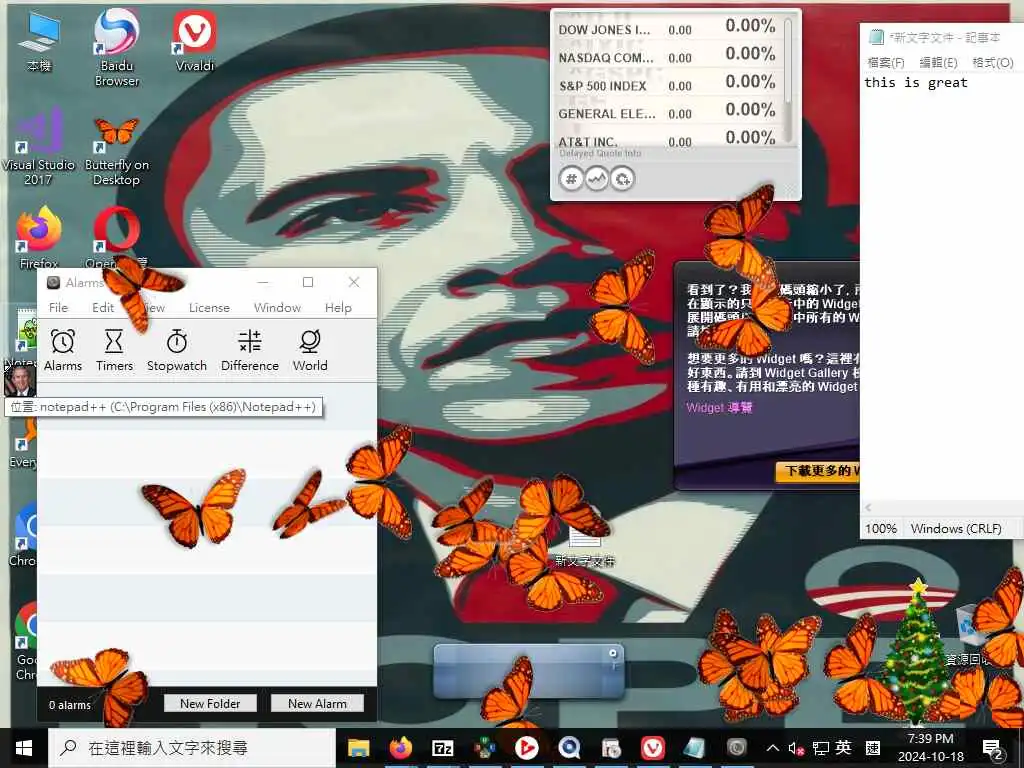
Task: Click the hash symbol button in stock widget
Action: point(571,178)
